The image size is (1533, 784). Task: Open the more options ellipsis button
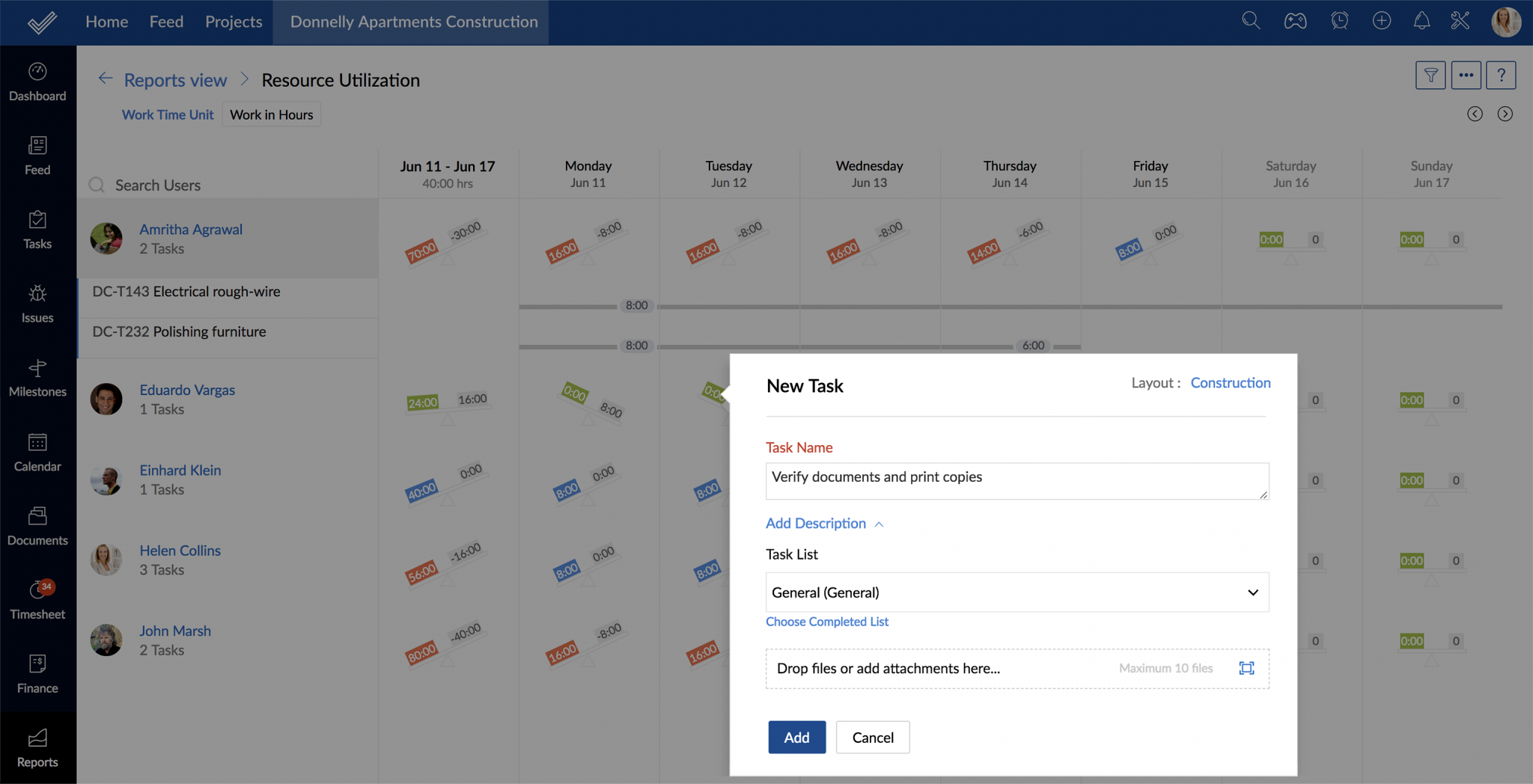1466,75
